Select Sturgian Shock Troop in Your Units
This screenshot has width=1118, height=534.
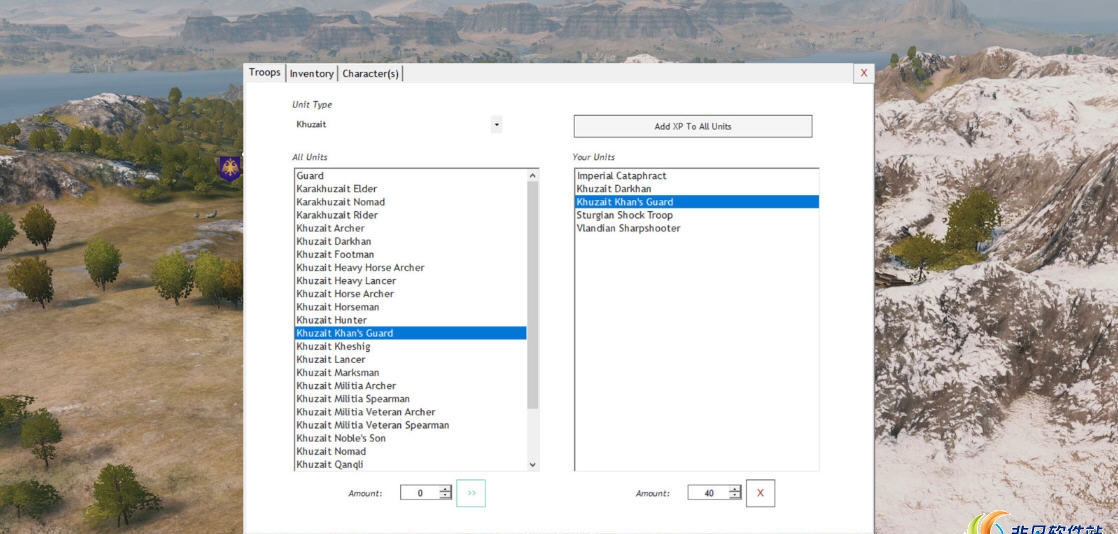pos(624,215)
